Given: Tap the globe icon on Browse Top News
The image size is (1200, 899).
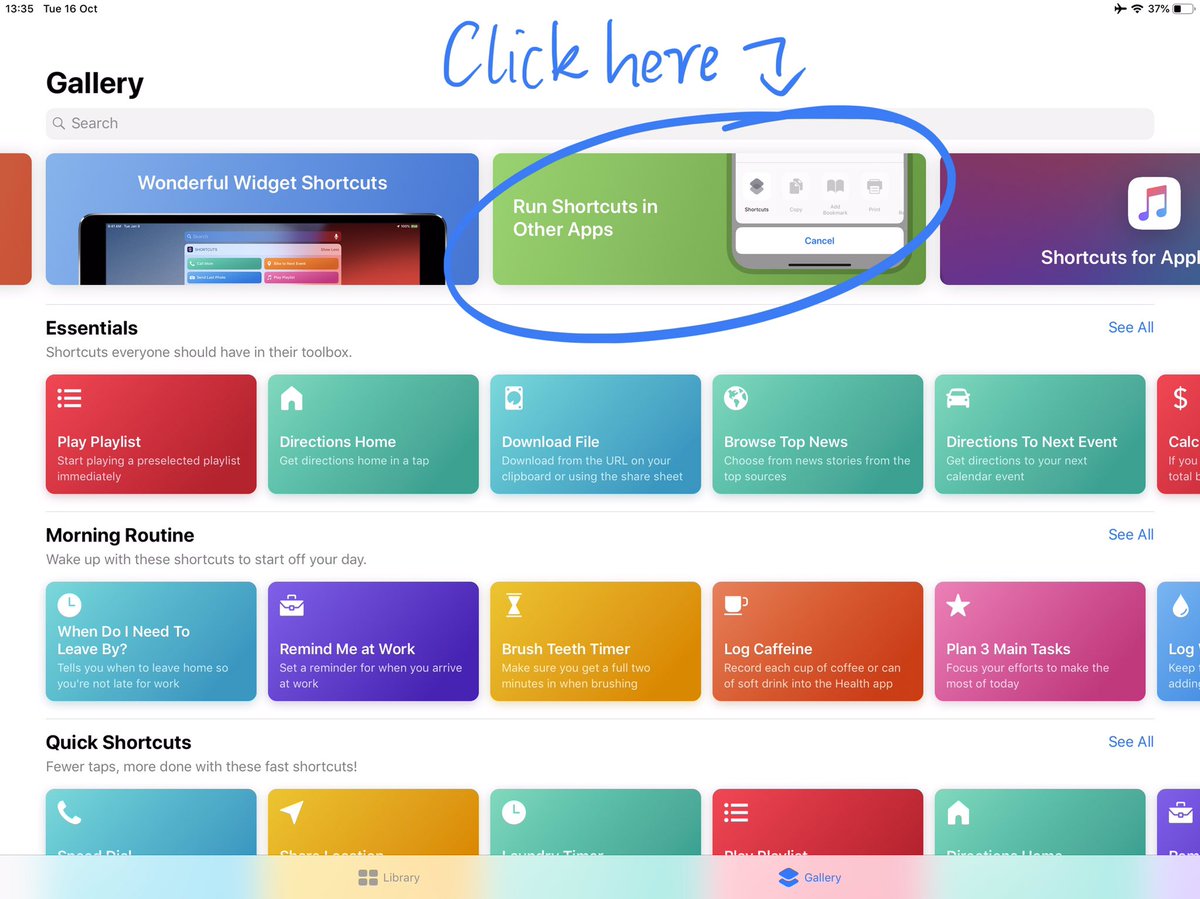Looking at the screenshot, I should [x=736, y=398].
